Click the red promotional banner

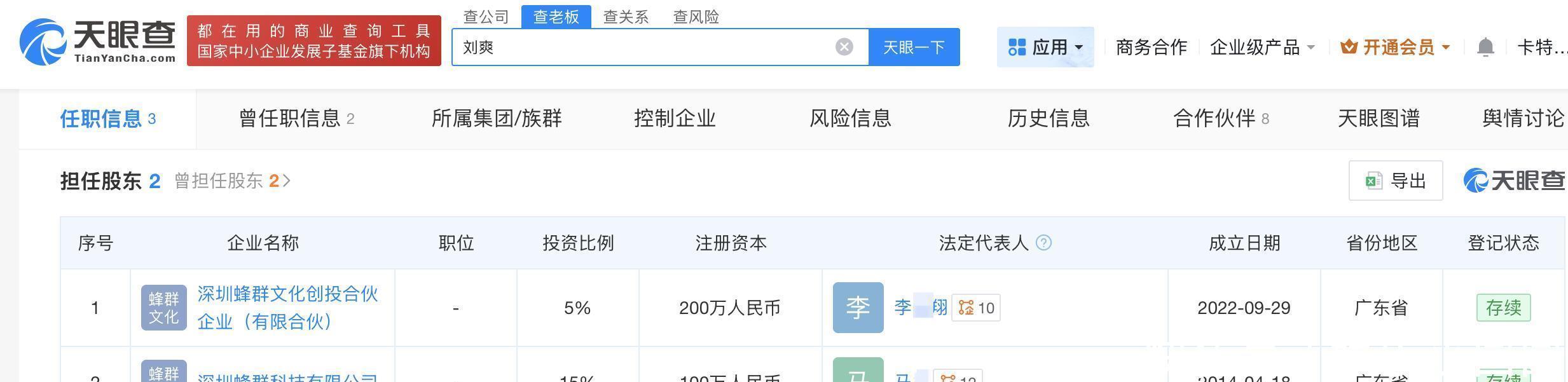tap(313, 41)
